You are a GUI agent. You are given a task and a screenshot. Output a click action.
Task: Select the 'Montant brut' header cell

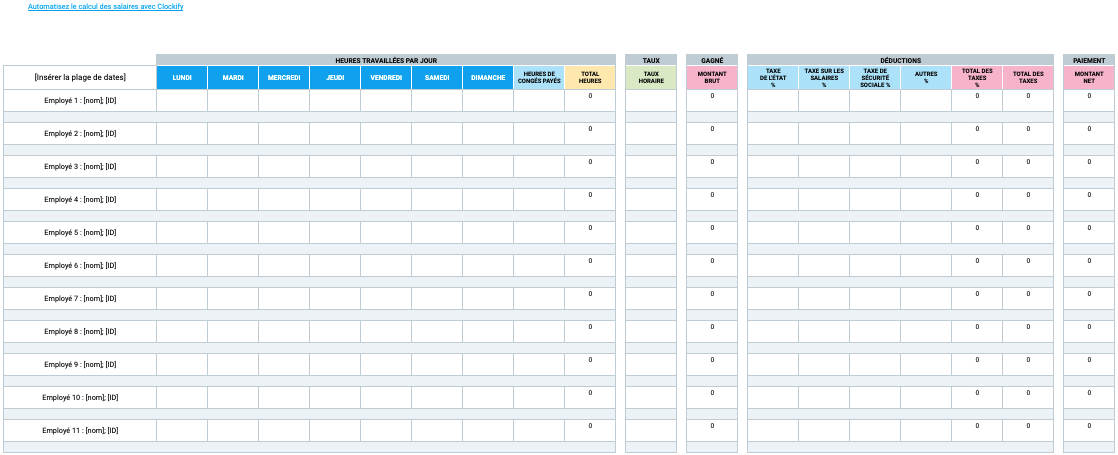click(712, 78)
